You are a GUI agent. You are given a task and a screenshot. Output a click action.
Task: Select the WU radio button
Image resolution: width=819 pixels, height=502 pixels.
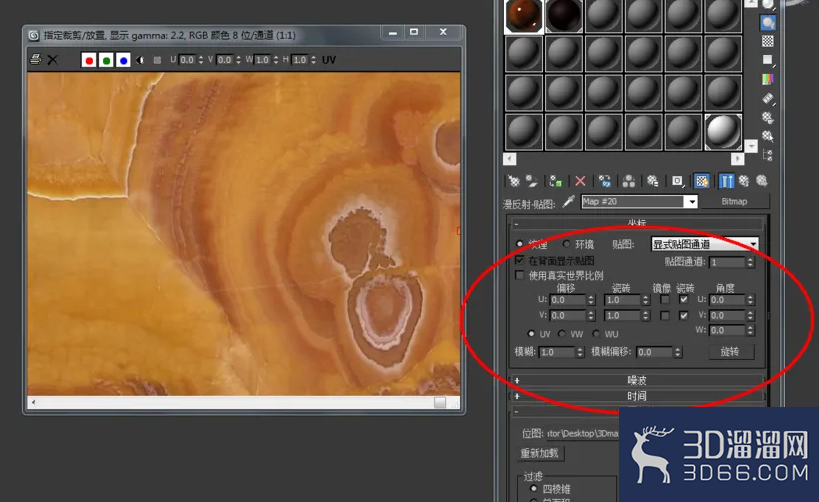coord(596,333)
